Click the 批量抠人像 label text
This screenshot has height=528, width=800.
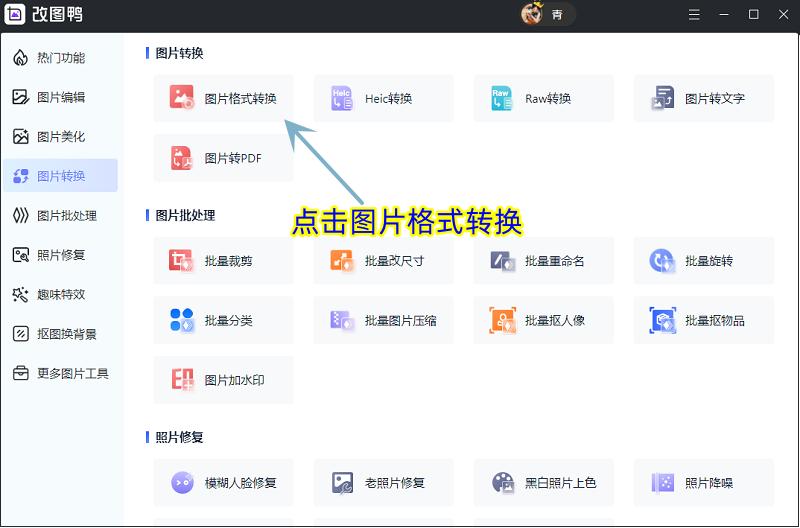tap(555, 321)
